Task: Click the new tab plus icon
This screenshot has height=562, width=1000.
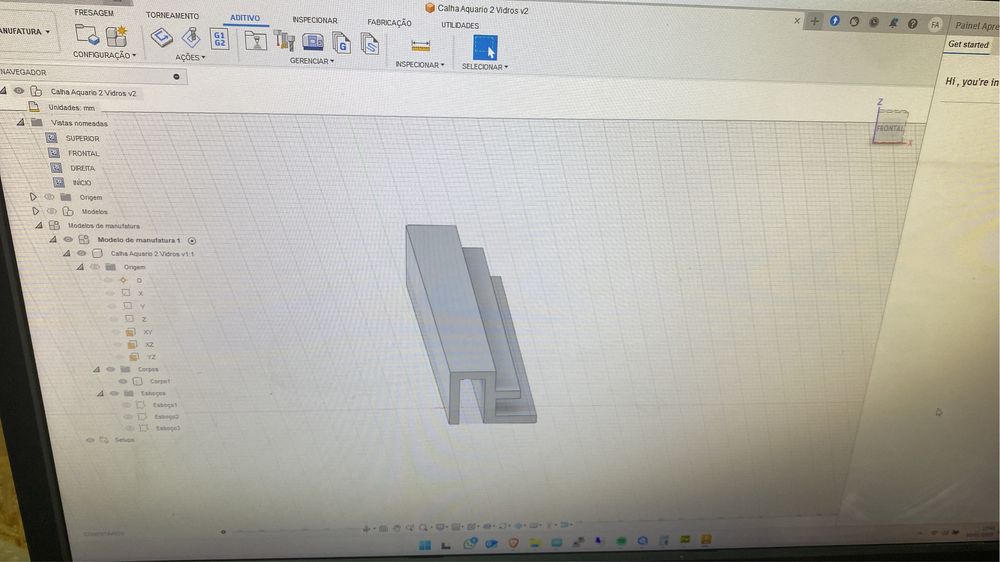Action: click(x=814, y=21)
